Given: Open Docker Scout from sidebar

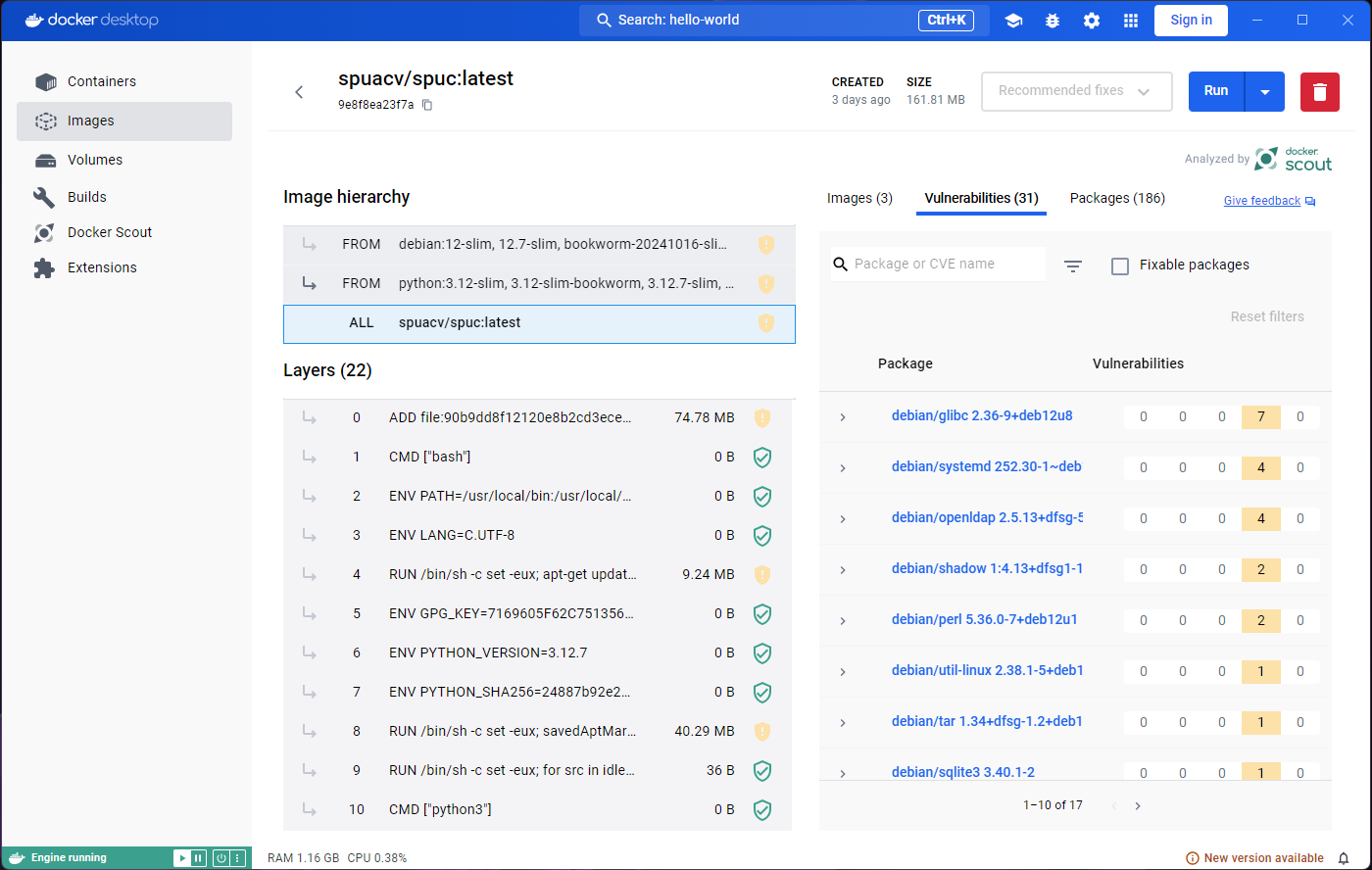Looking at the screenshot, I should coord(124,232).
